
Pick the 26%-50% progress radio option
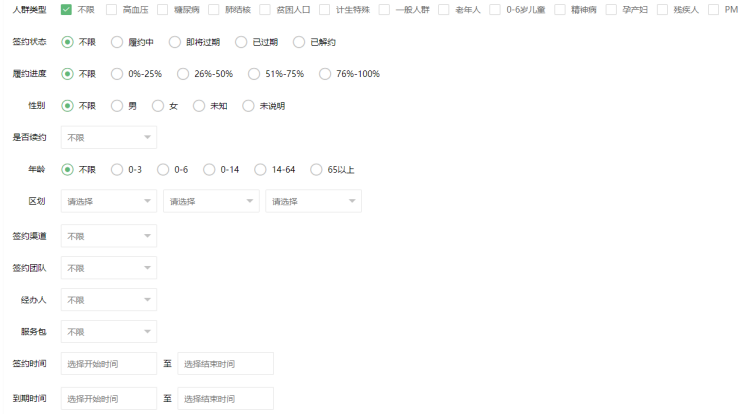click(183, 74)
